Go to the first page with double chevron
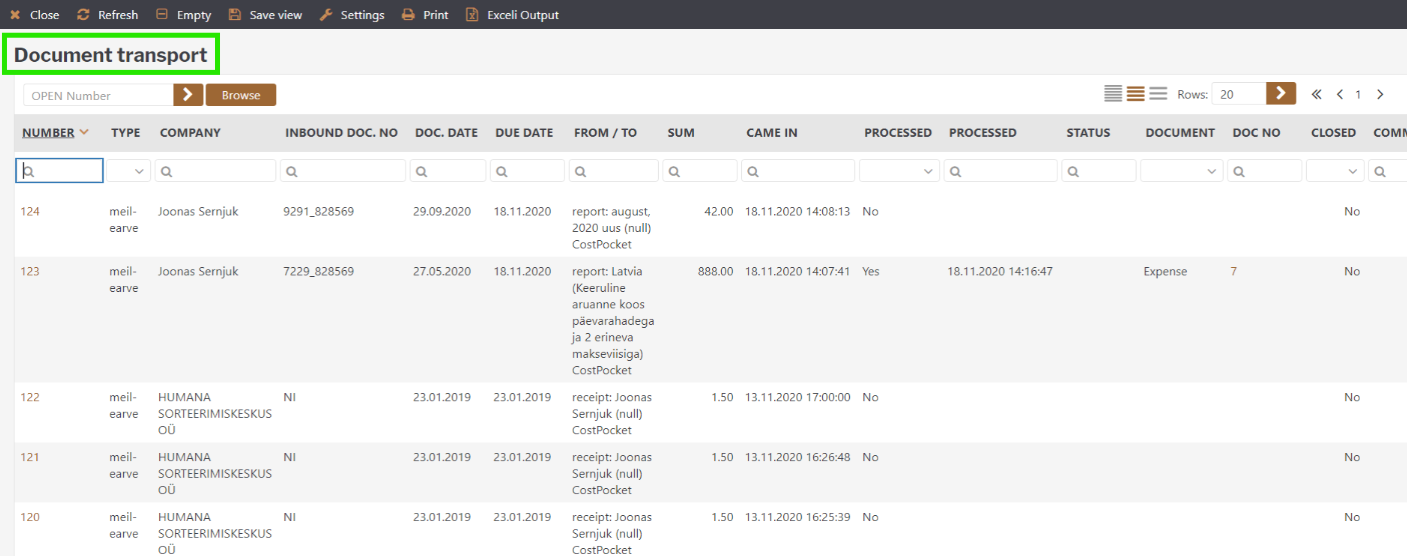1407x556 pixels. [1317, 94]
